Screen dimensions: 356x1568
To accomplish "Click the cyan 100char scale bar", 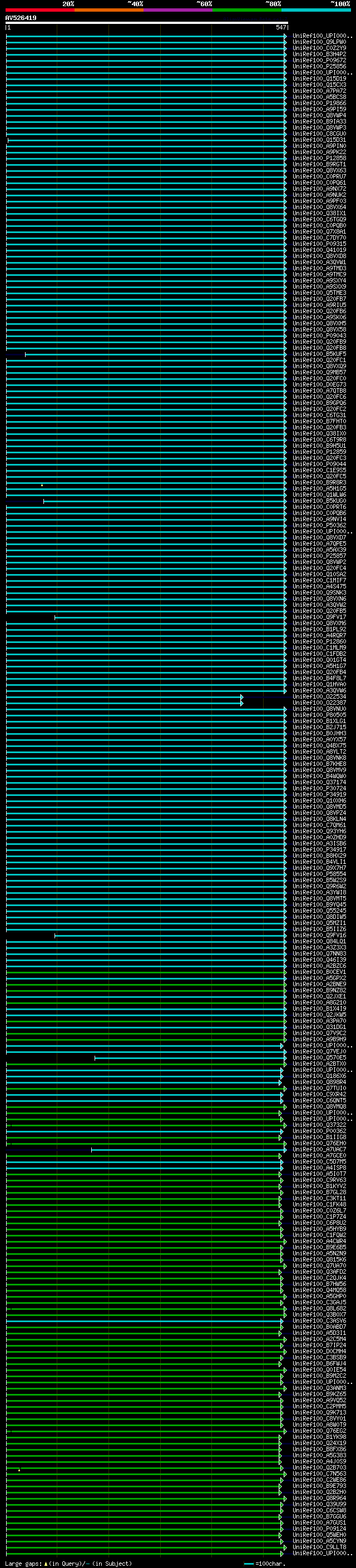I will click(248, 1563).
